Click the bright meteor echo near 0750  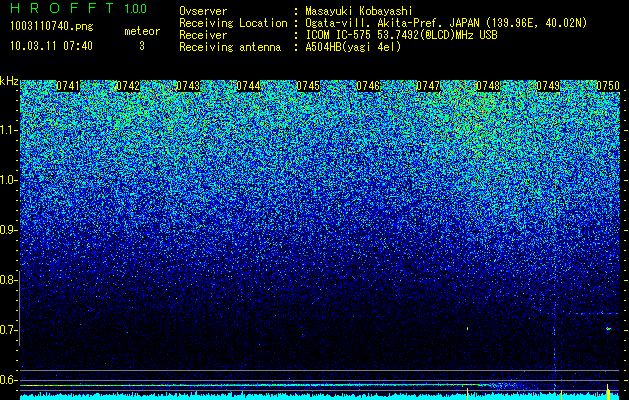click(x=608, y=329)
